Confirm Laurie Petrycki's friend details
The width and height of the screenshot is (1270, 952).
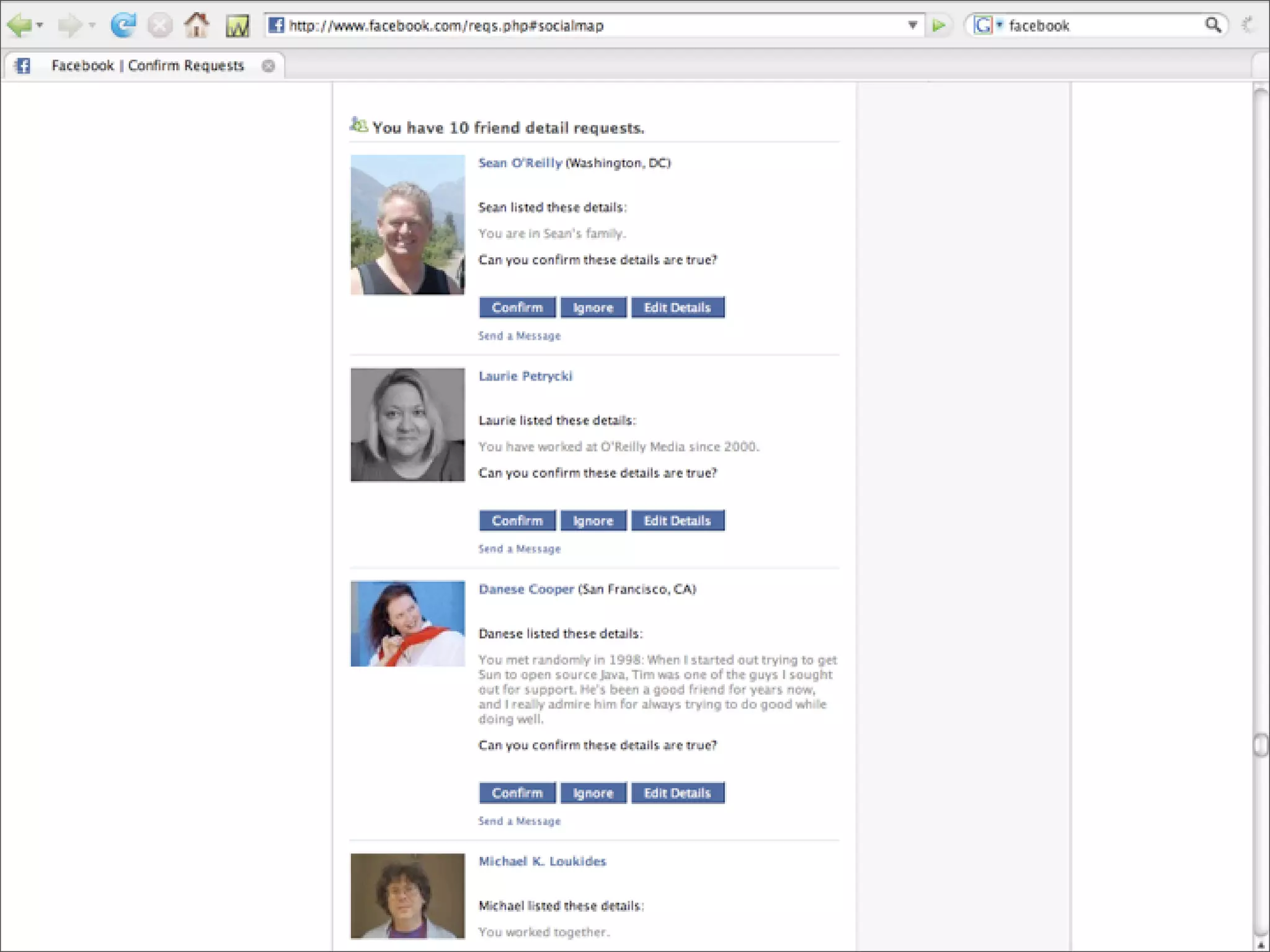coord(517,521)
